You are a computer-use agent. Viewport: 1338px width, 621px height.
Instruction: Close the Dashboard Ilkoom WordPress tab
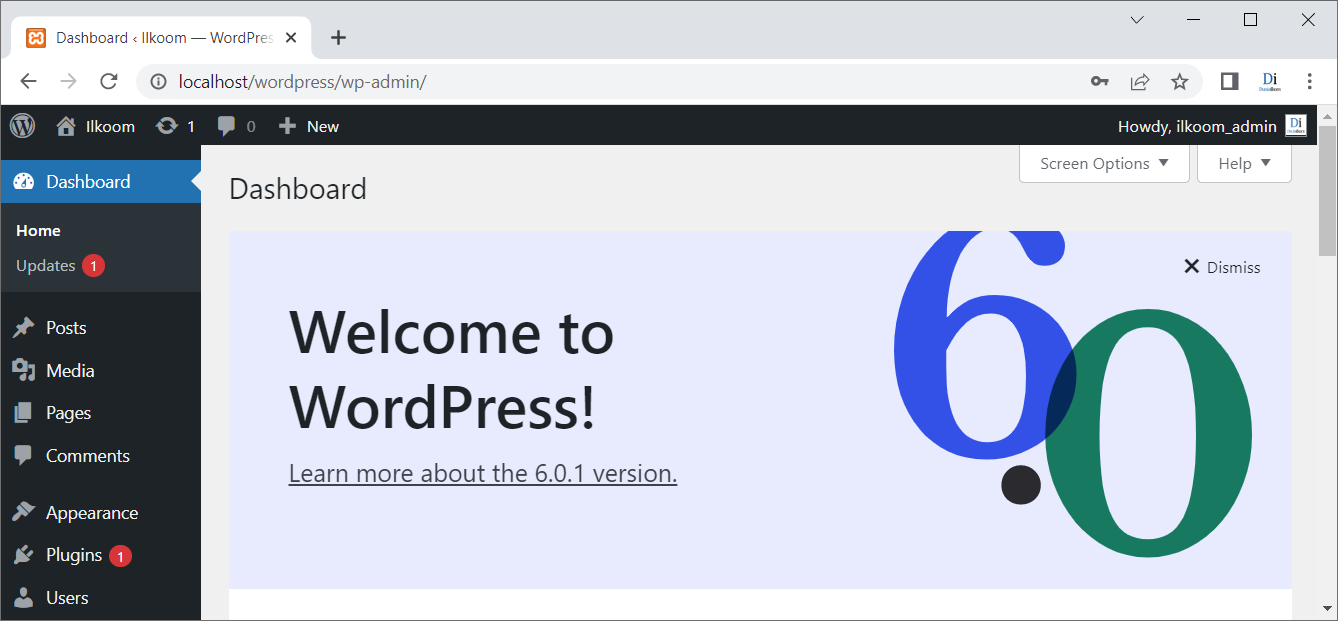291,38
